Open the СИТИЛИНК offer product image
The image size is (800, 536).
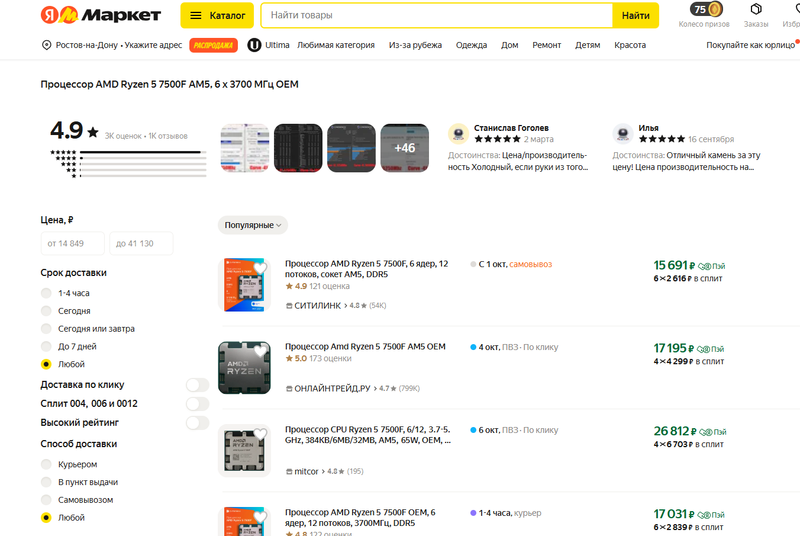244,285
